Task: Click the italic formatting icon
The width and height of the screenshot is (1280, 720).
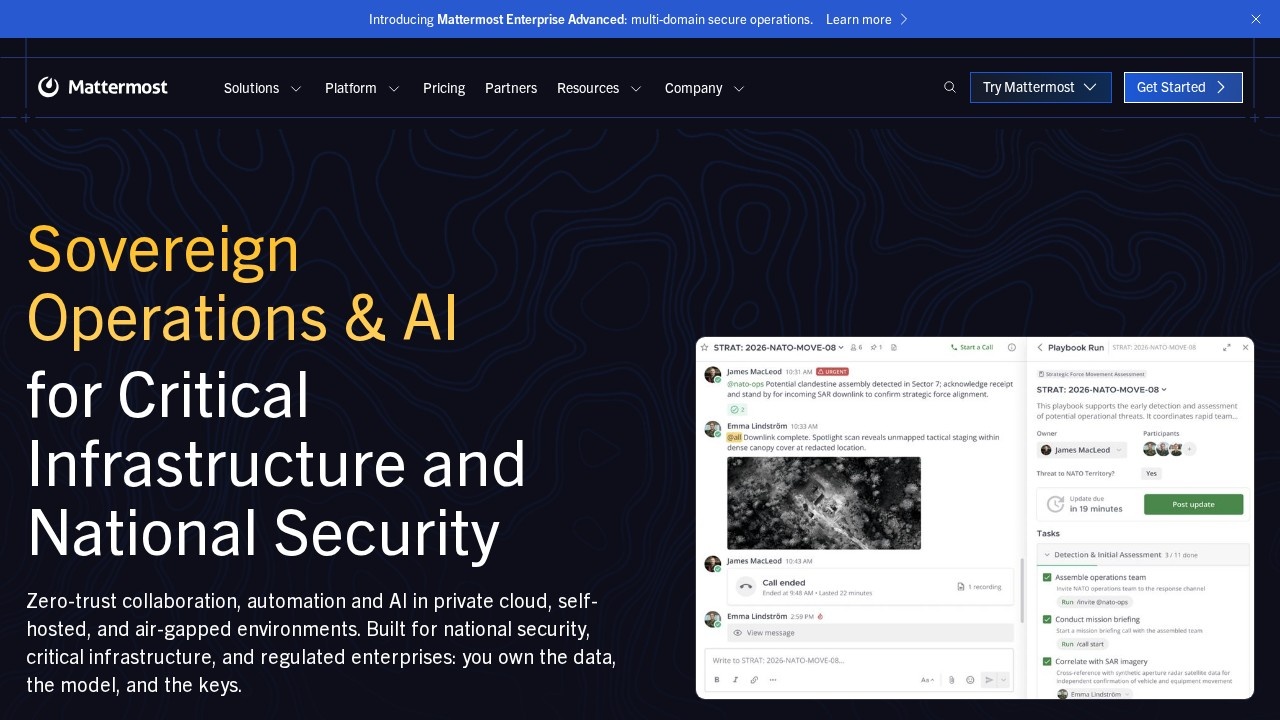Action: [x=735, y=680]
